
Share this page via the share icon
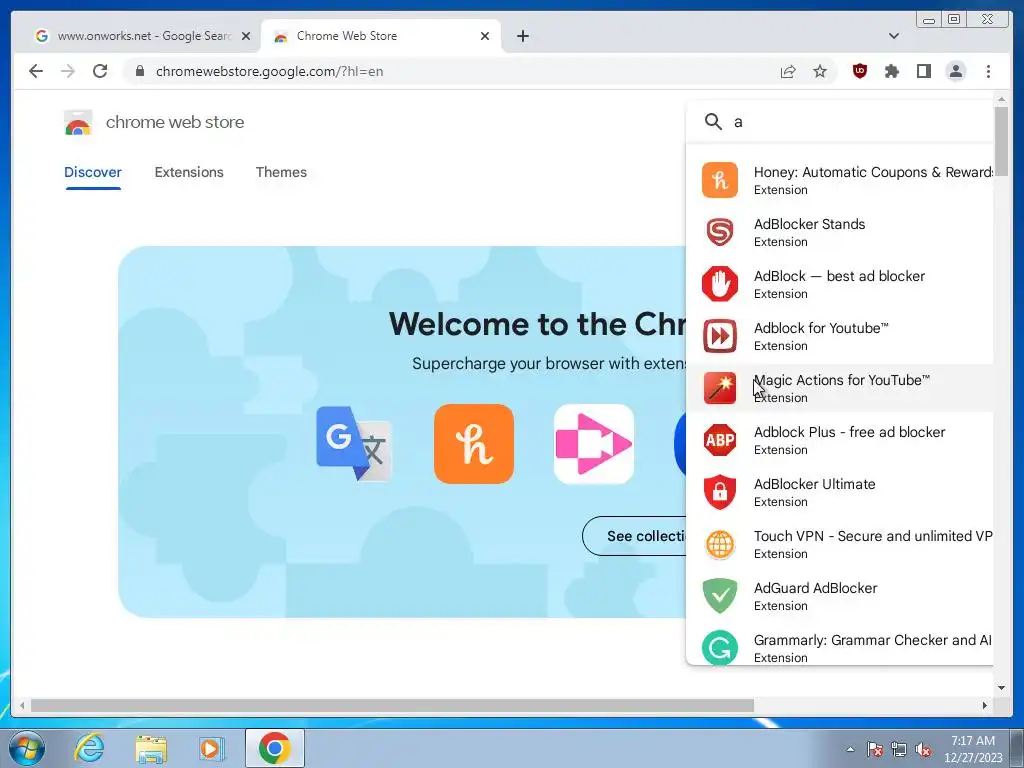[788, 71]
